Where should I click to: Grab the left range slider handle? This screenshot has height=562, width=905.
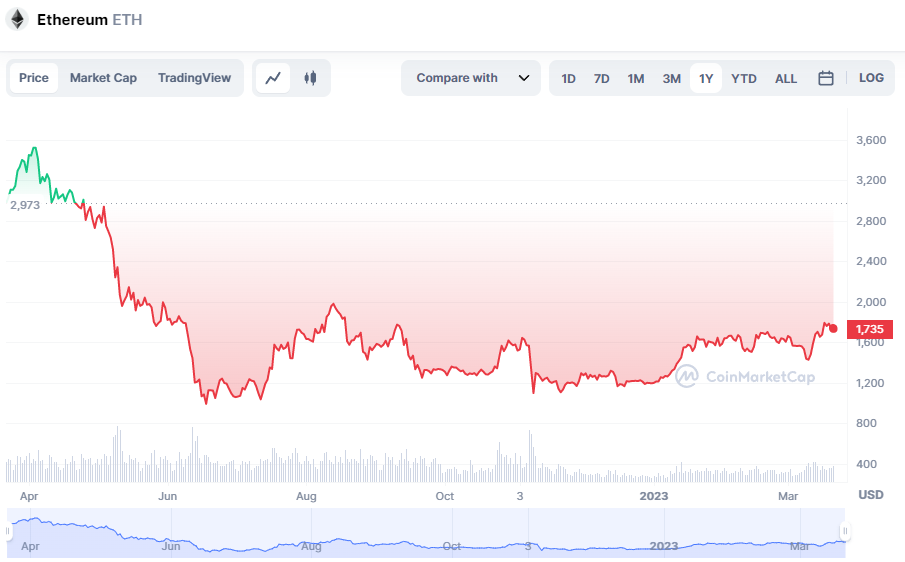(8, 530)
